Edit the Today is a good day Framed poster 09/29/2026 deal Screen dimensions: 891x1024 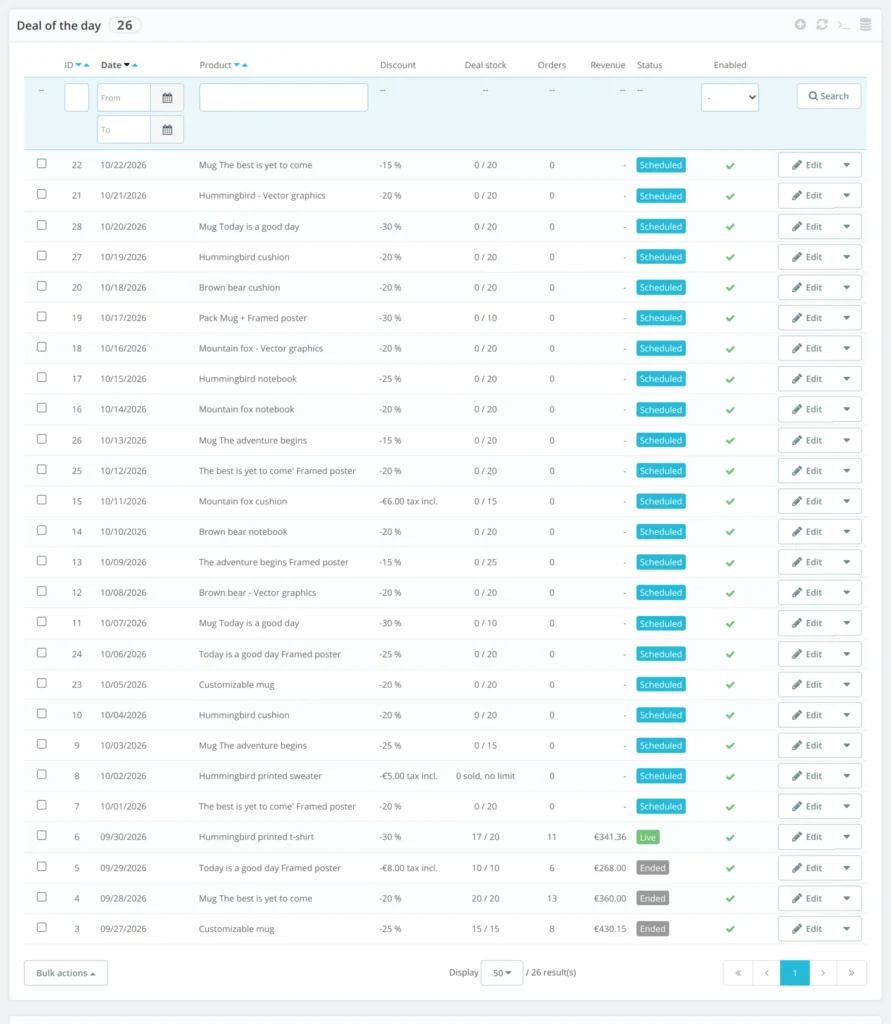tap(807, 868)
